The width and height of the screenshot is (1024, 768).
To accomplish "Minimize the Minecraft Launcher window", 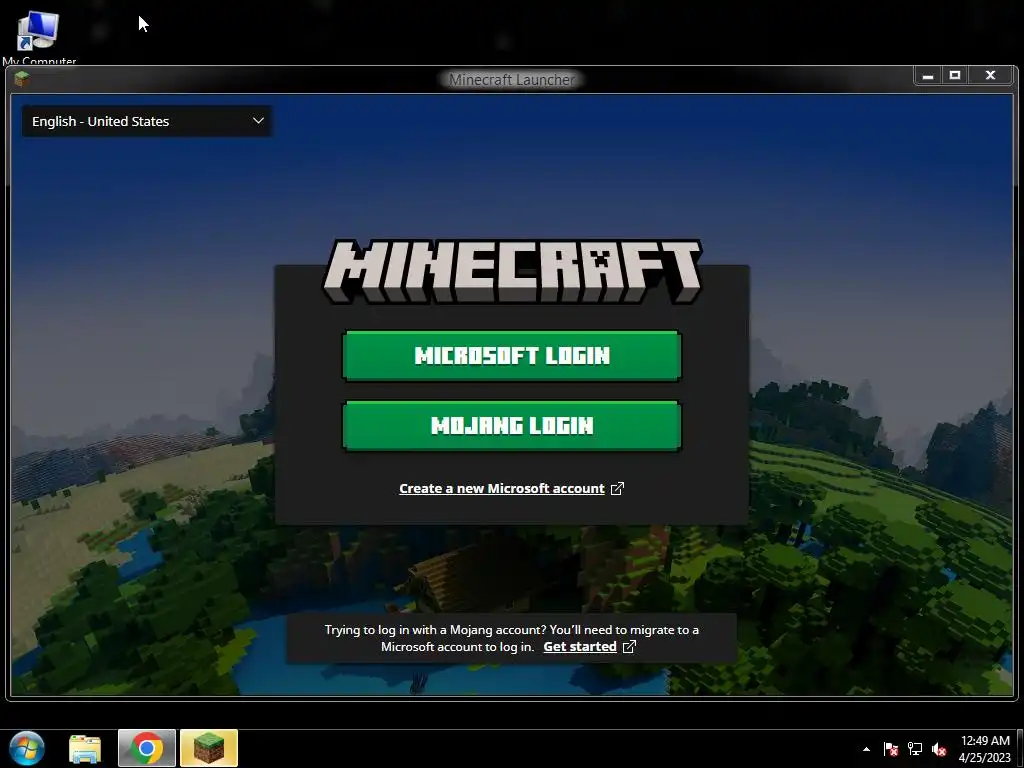I will (x=928, y=76).
